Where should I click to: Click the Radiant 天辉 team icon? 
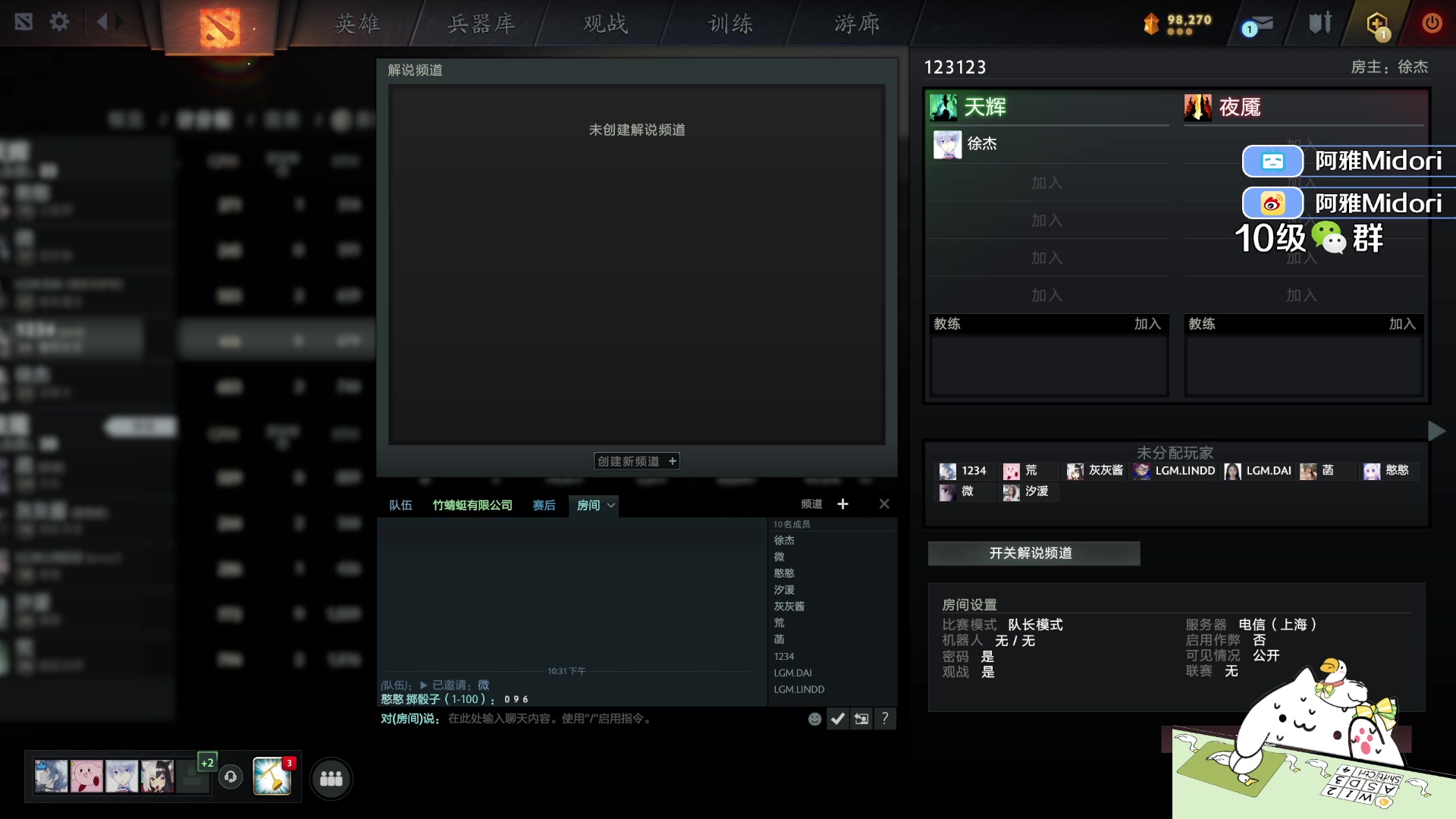(x=943, y=107)
